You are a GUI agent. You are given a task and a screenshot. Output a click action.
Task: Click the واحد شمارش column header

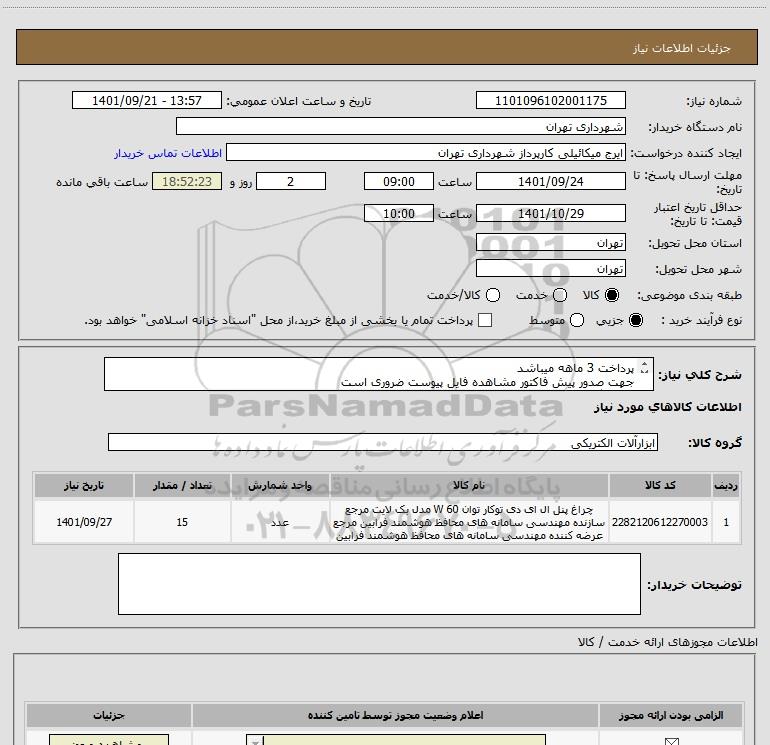(x=280, y=485)
